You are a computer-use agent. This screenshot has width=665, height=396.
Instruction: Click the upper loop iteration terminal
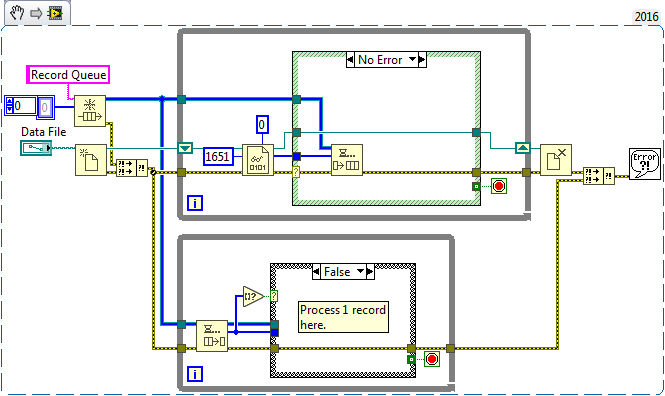tap(195, 203)
